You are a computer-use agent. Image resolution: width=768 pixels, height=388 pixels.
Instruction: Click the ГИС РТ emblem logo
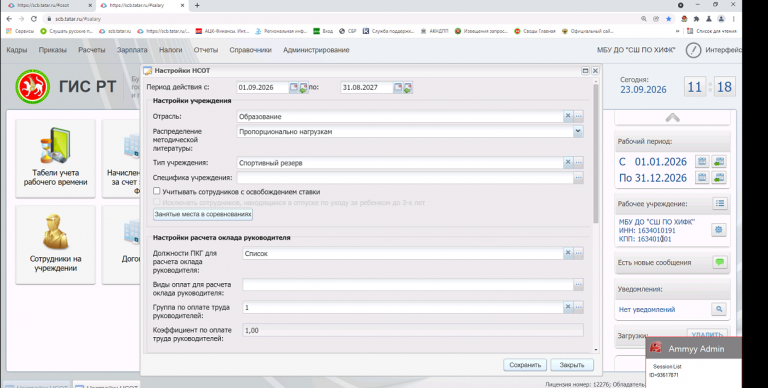point(32,87)
